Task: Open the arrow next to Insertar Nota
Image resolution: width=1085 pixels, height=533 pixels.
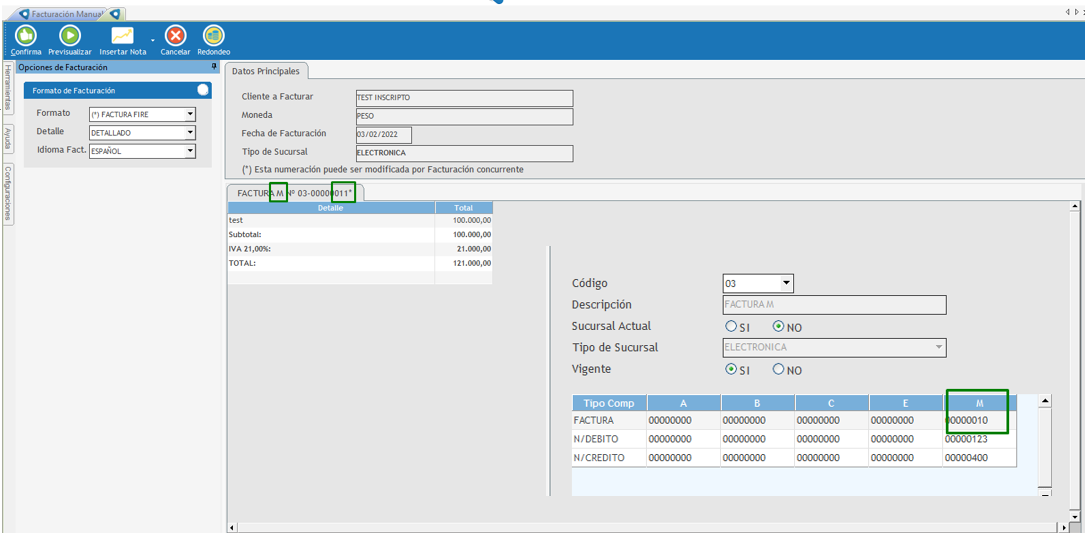Action: click(x=152, y=40)
